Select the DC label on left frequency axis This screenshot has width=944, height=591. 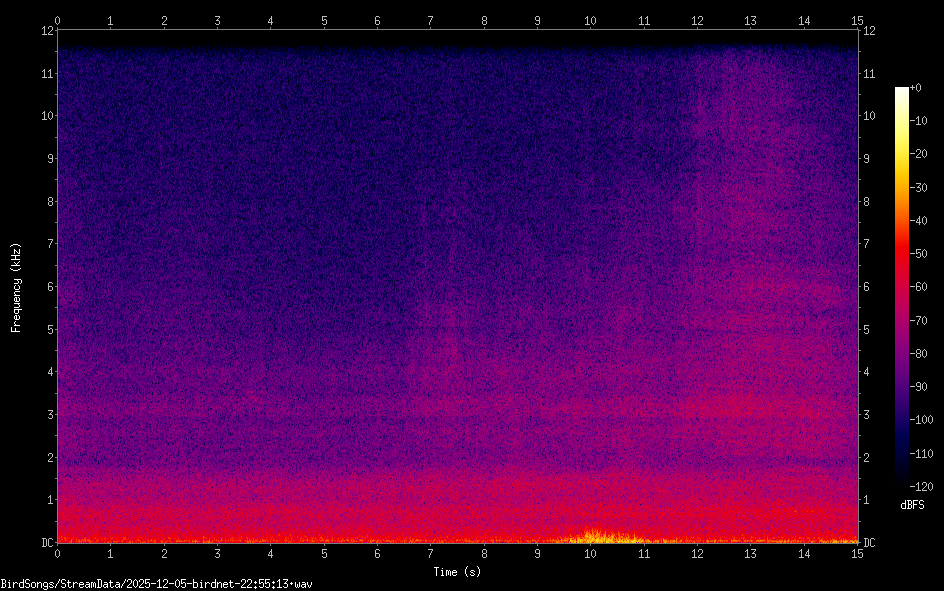[x=45, y=543]
